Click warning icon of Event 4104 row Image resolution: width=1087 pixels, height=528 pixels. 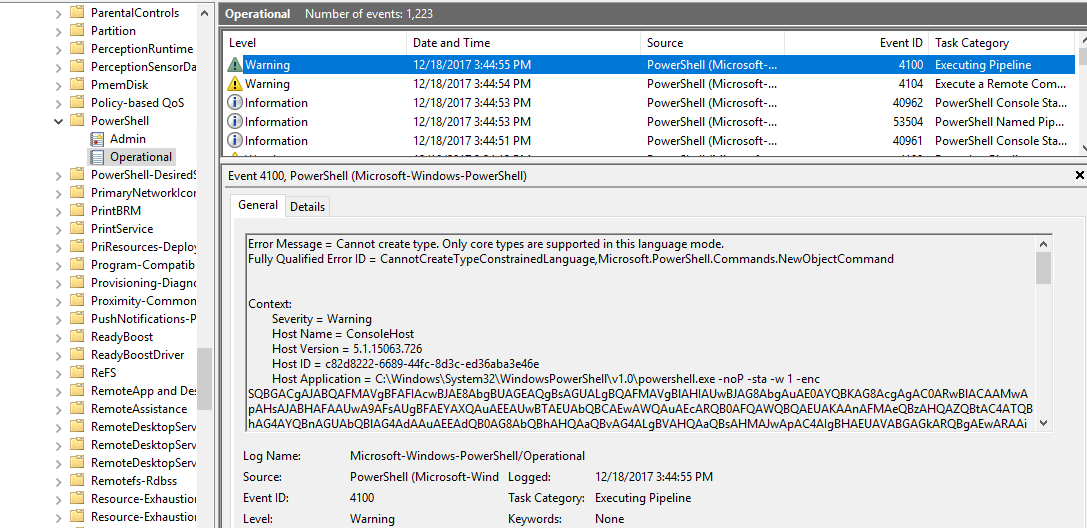click(x=235, y=84)
